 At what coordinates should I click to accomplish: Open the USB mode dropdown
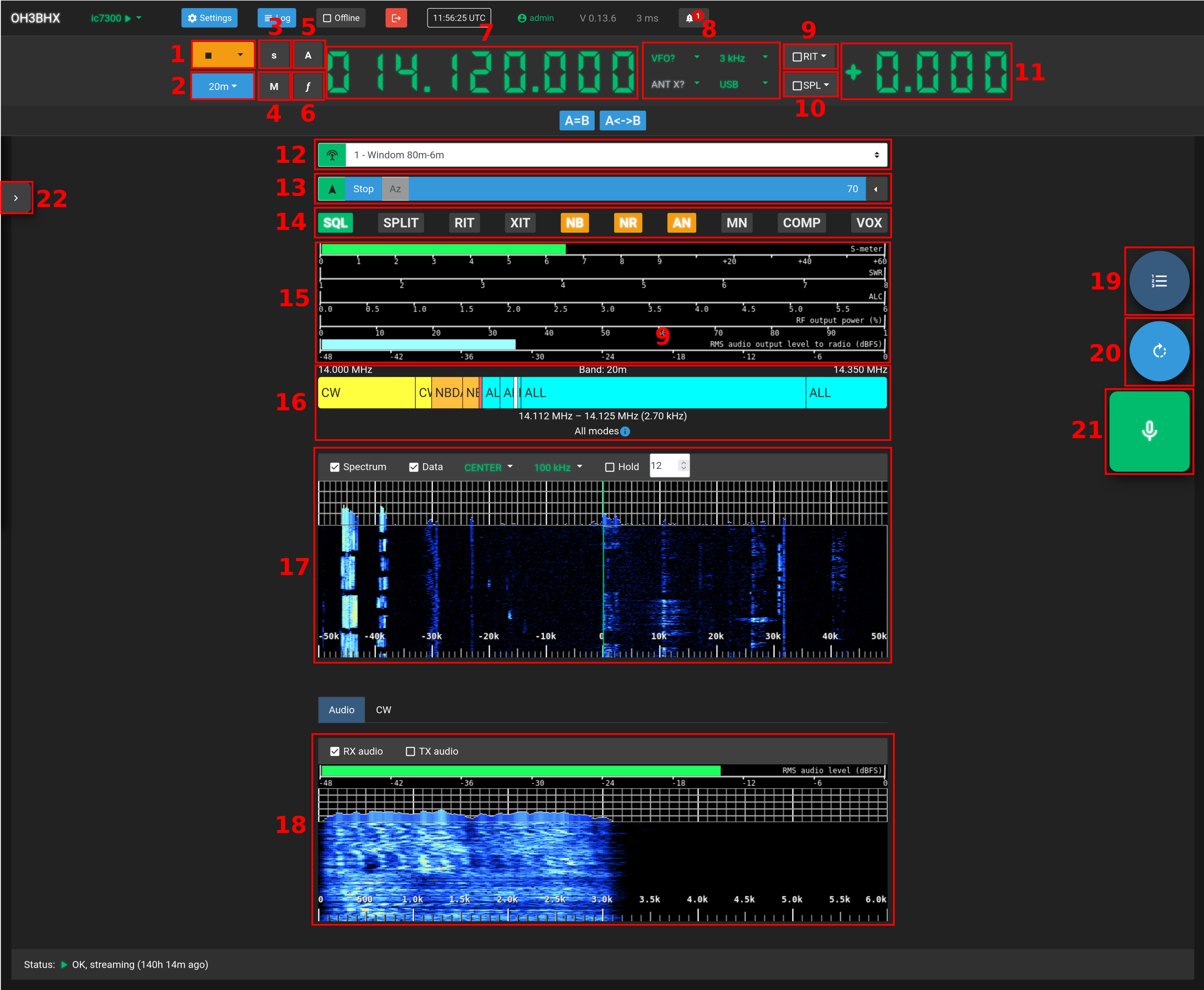pyautogui.click(x=743, y=84)
